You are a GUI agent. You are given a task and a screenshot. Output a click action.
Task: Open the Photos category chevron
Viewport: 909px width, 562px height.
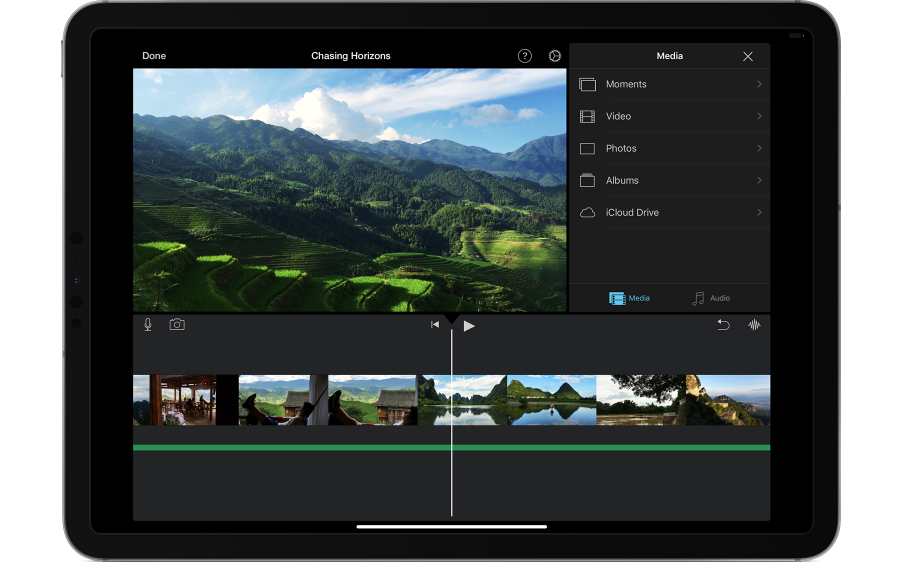point(759,148)
